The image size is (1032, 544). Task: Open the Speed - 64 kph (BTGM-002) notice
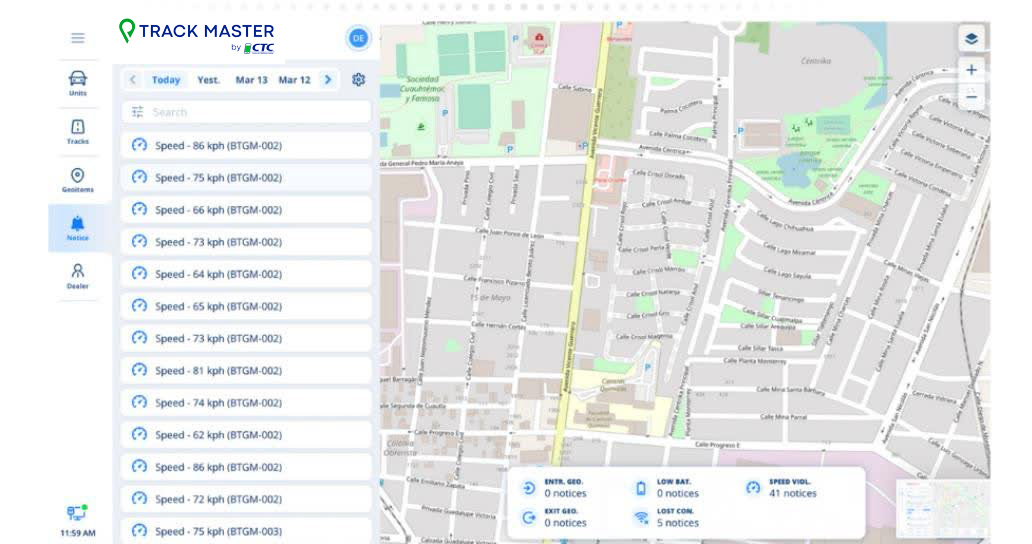[x=246, y=274]
